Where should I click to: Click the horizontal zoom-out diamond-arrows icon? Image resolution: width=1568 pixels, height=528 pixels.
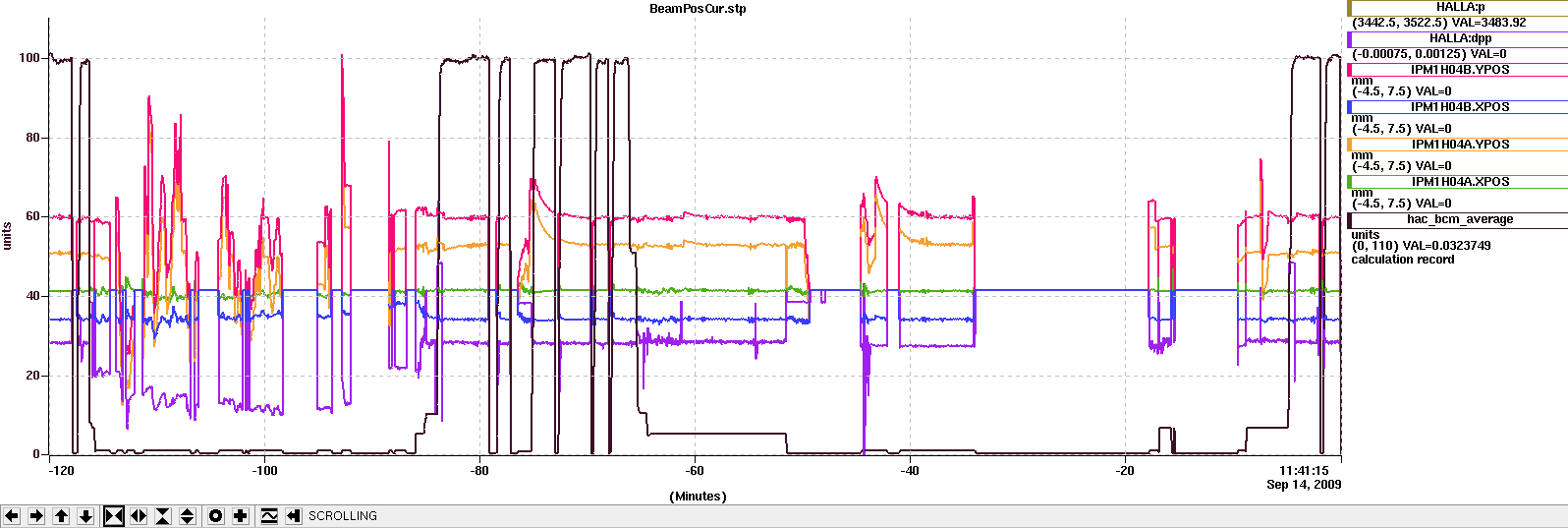(x=139, y=516)
